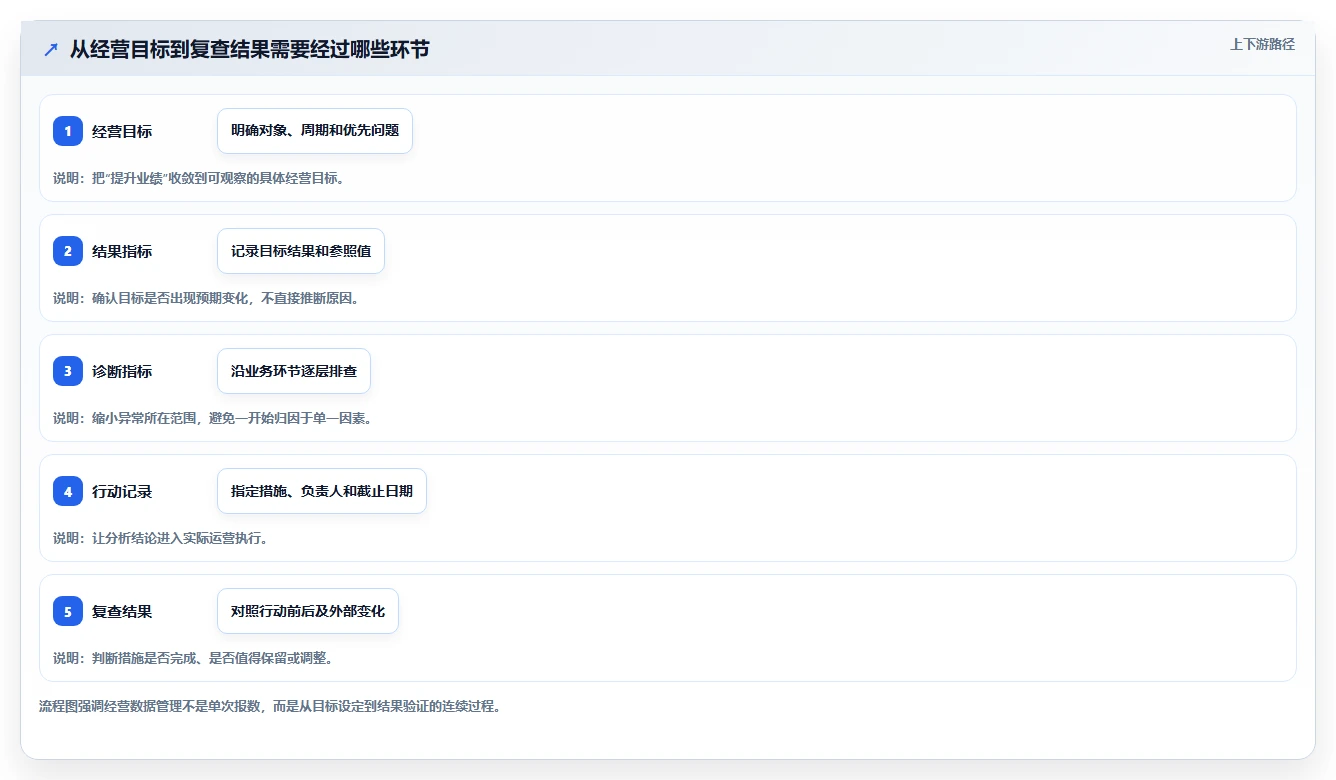Select the 记录目标结果和参照值 chip

click(301, 251)
